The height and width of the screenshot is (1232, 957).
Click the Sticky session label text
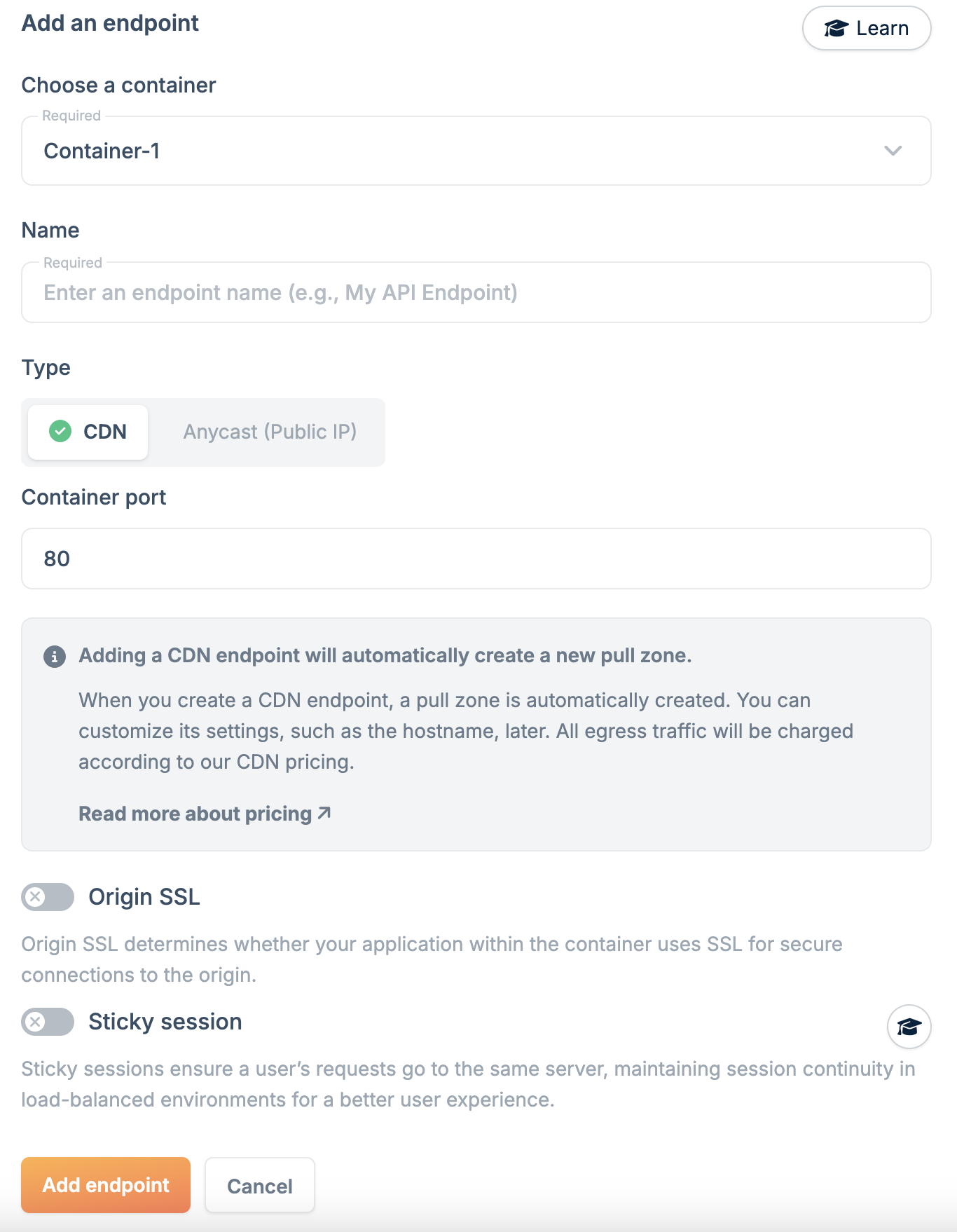click(165, 1022)
